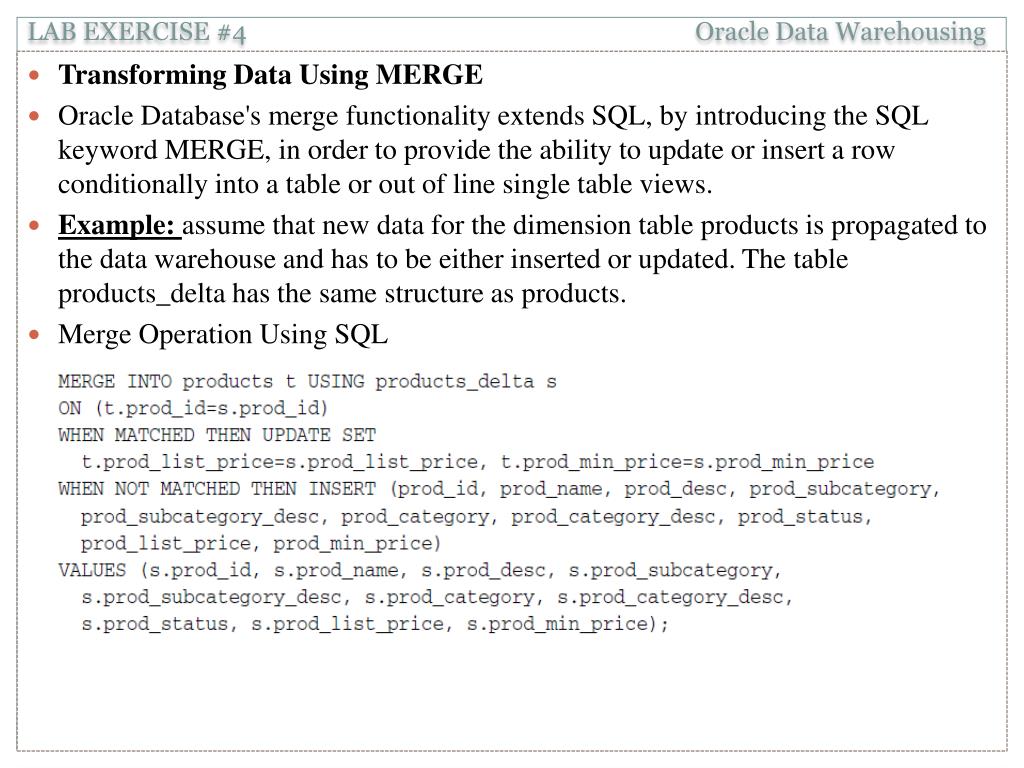The height and width of the screenshot is (768, 1024).
Task: Click the LAB EXERCISE #4 header title
Action: tap(136, 32)
